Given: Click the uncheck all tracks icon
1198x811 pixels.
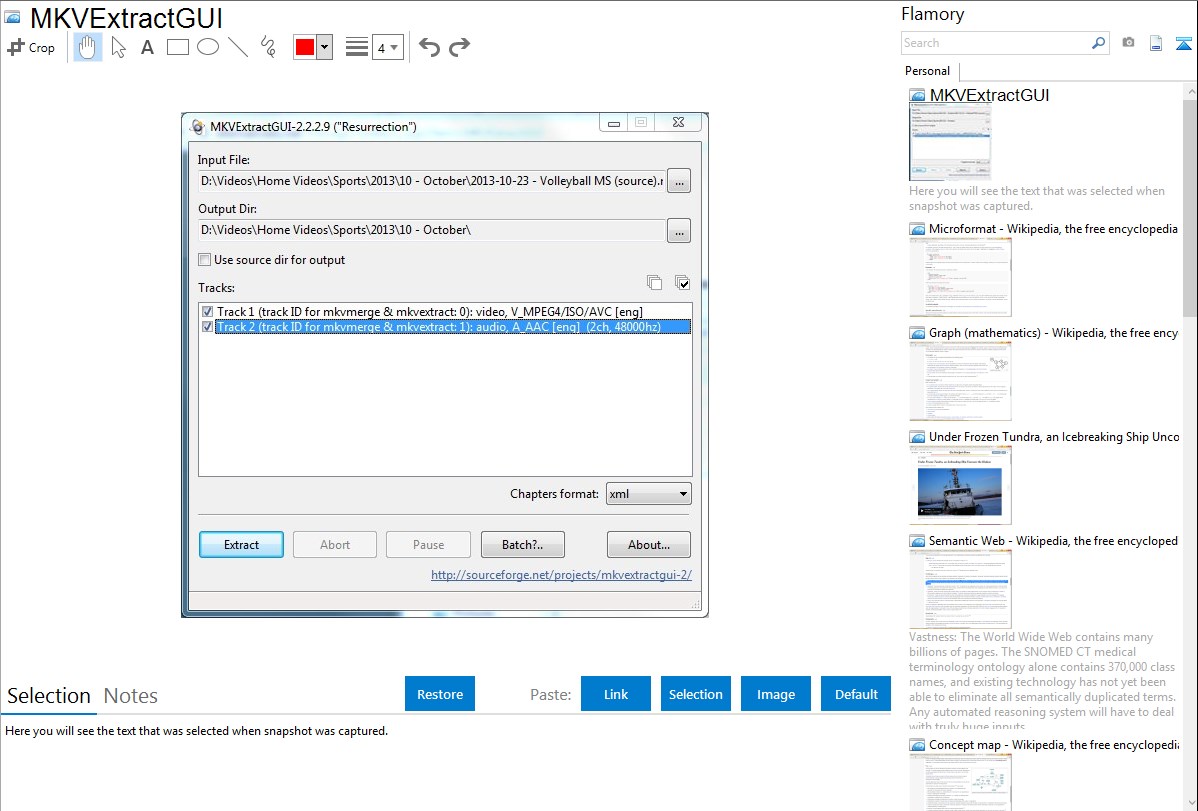Looking at the screenshot, I should coord(655,283).
